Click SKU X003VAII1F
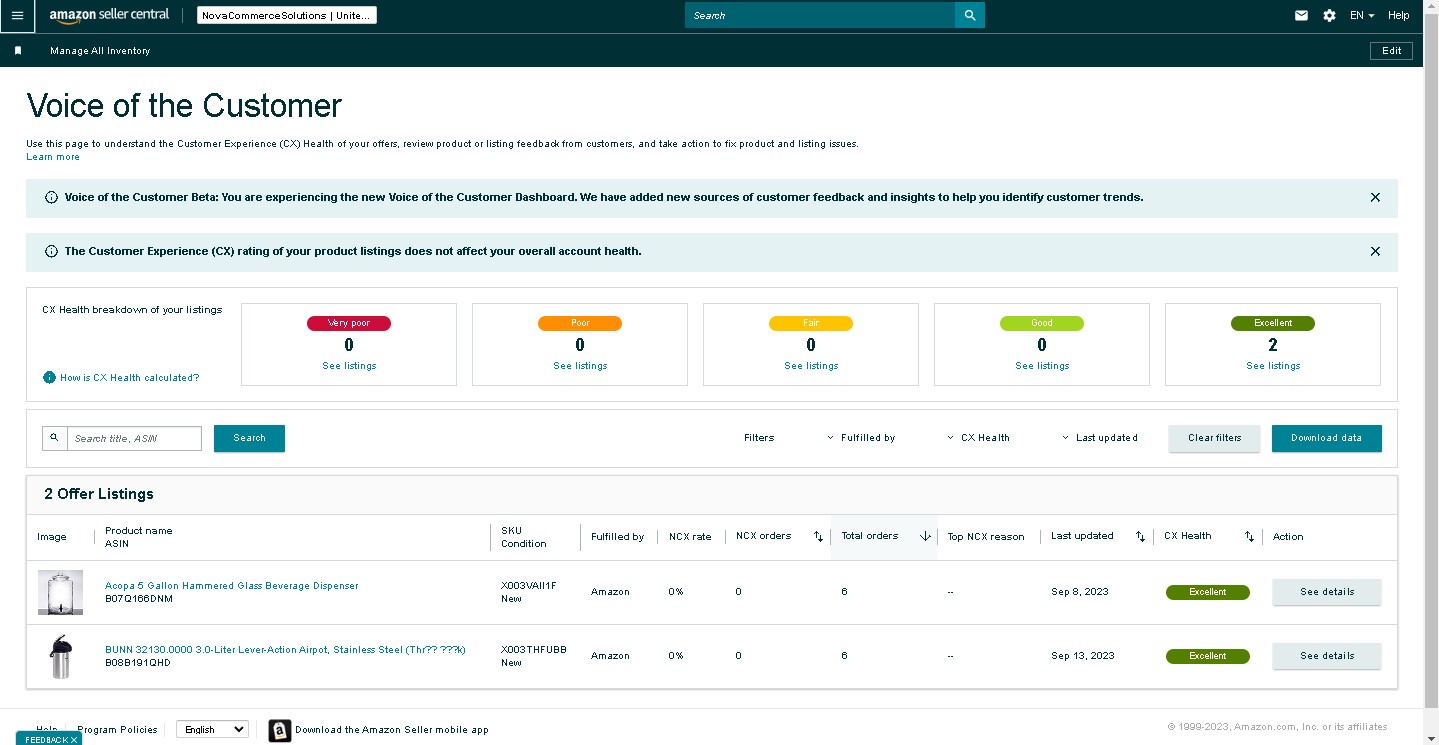 (529, 586)
